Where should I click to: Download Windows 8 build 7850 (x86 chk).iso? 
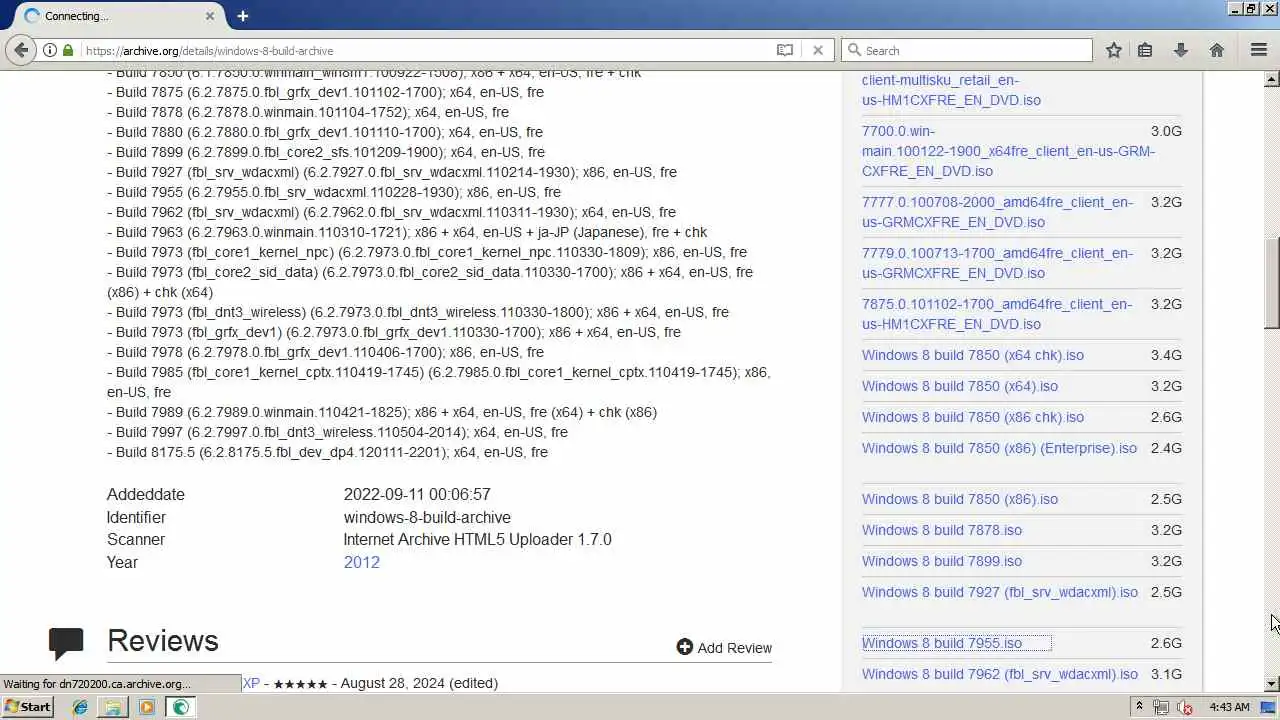[x=973, y=417]
